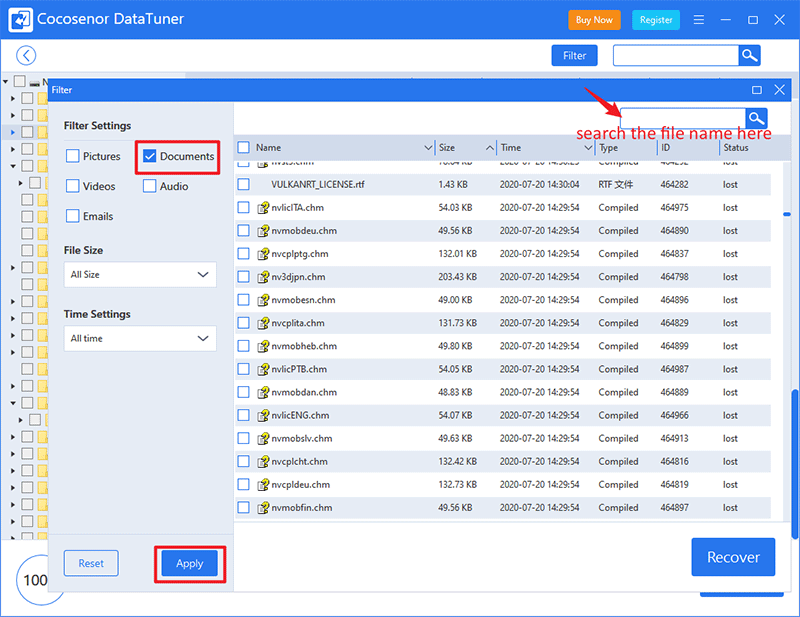
Task: Click the nvmobdan.chm file icon
Action: coord(263,392)
